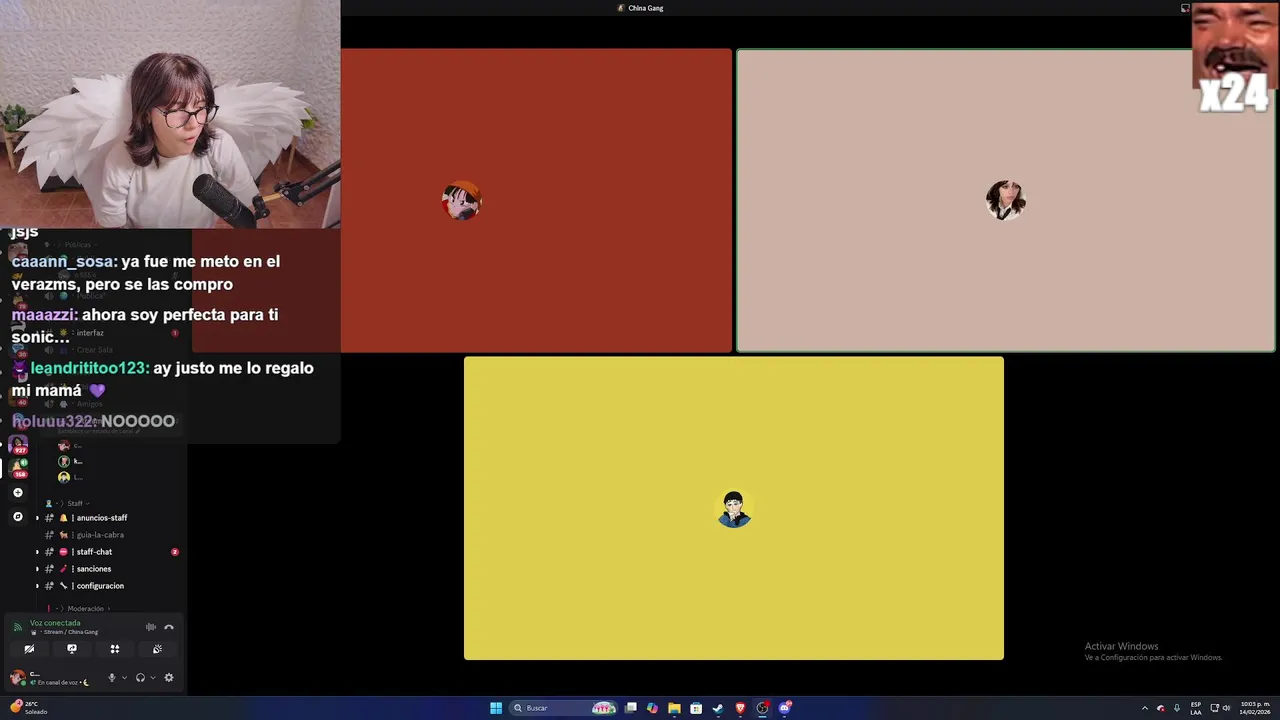Click caaann_sosa username in chat overlay
Screen dimensions: 1280x720
click(x=62, y=262)
